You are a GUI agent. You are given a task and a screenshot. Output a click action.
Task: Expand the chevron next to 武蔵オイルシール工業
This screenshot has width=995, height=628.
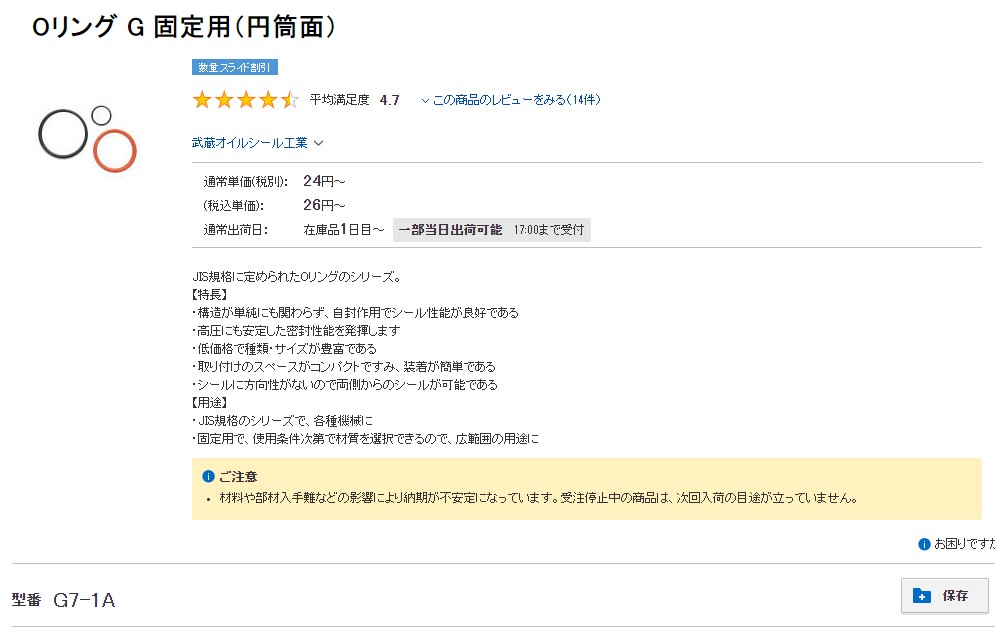coord(319,143)
